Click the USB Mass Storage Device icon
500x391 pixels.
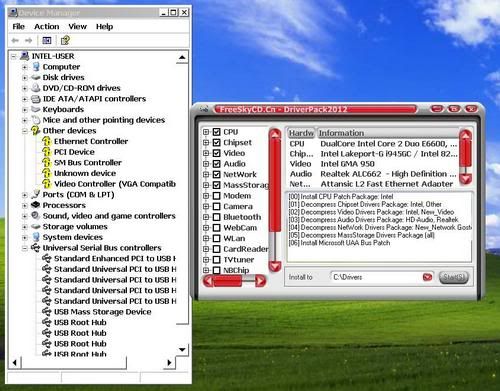pyautogui.click(x=47, y=312)
